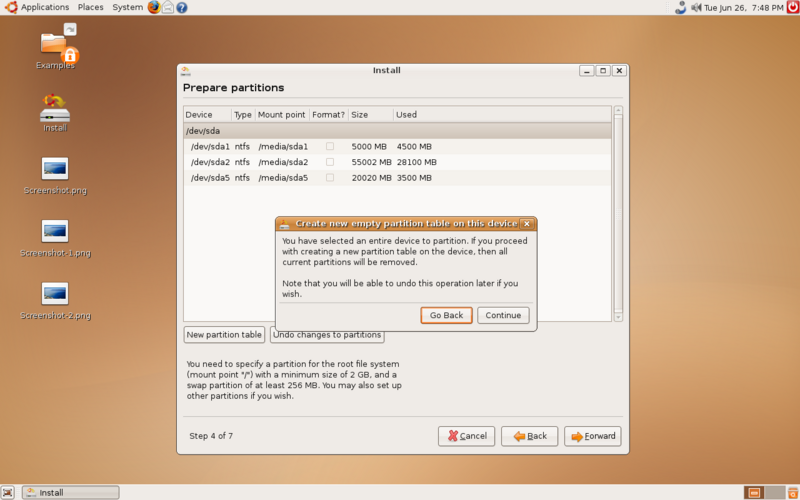Screen dimensions: 800x500
Task: Open the Firefox browser launcher icon
Action: [154, 7]
